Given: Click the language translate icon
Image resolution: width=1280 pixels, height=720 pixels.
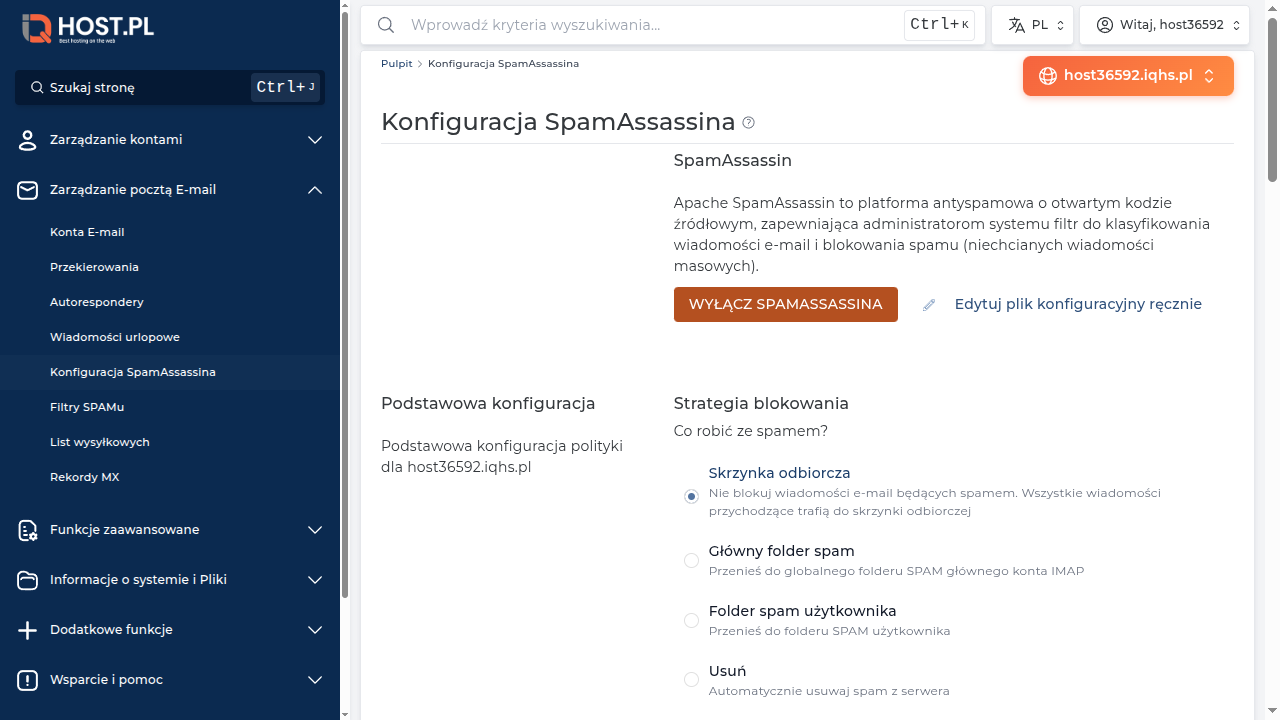Looking at the screenshot, I should (x=1017, y=25).
